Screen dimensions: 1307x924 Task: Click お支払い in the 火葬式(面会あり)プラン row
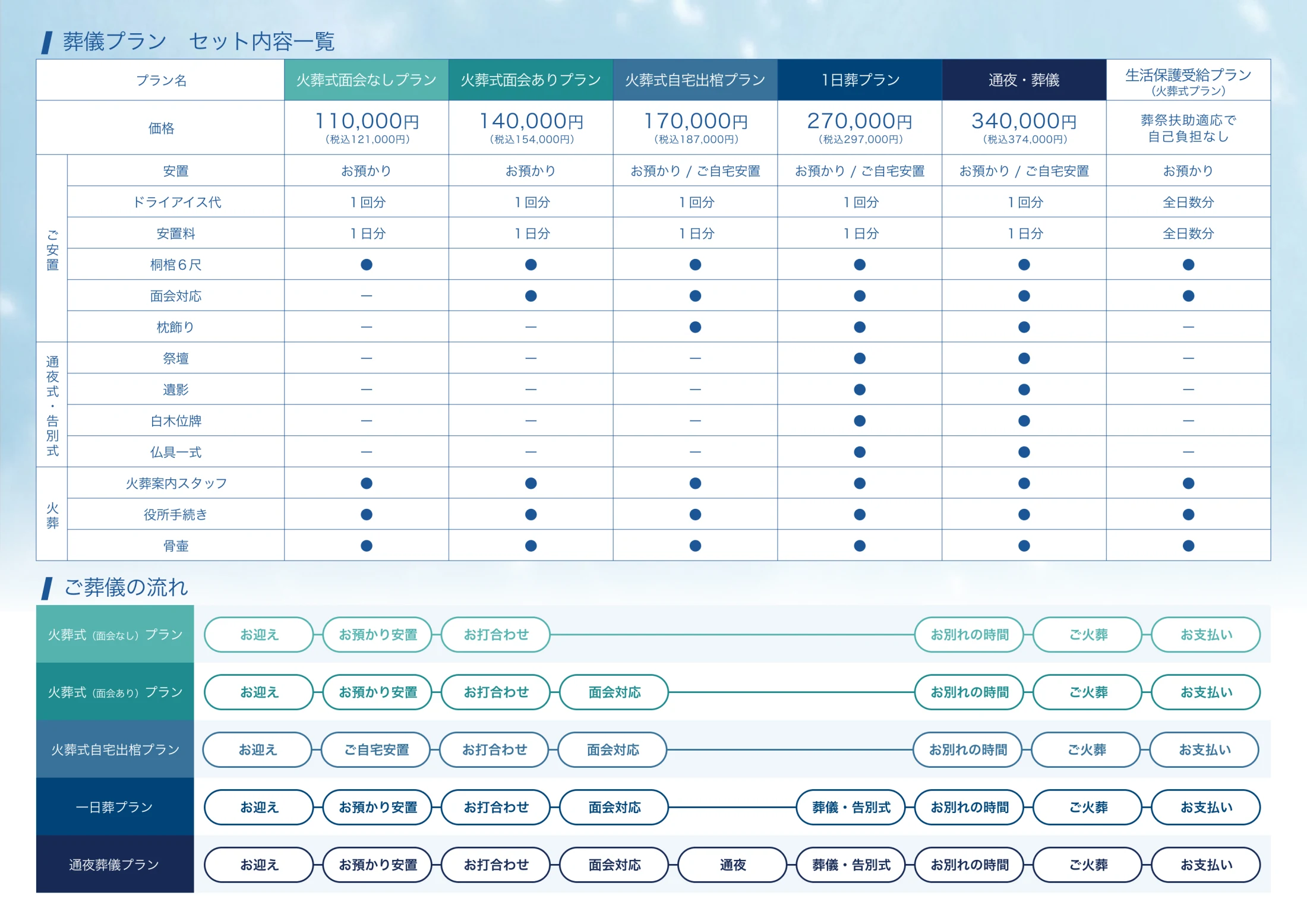pos(1206,692)
